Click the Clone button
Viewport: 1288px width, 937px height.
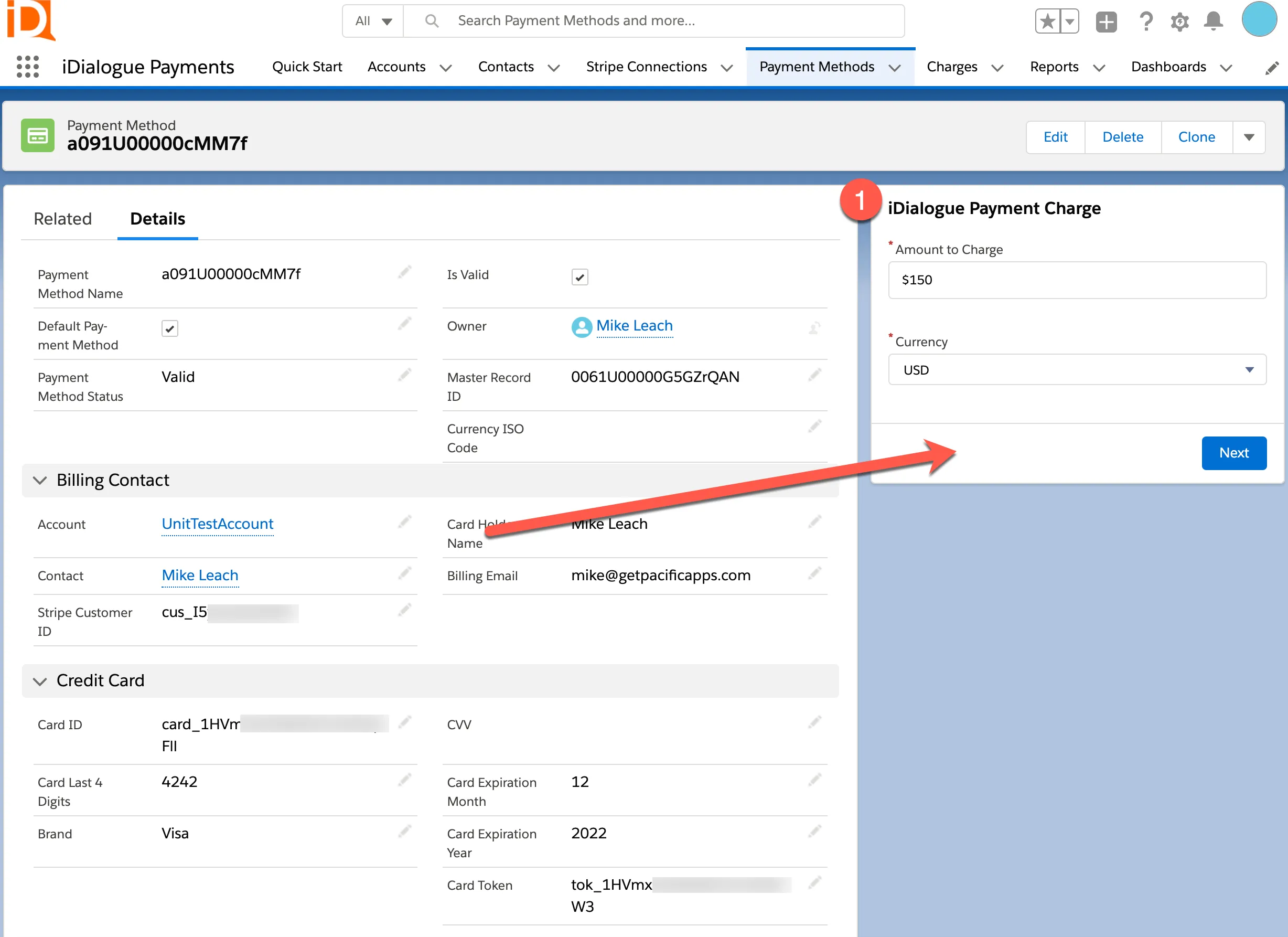point(1197,137)
